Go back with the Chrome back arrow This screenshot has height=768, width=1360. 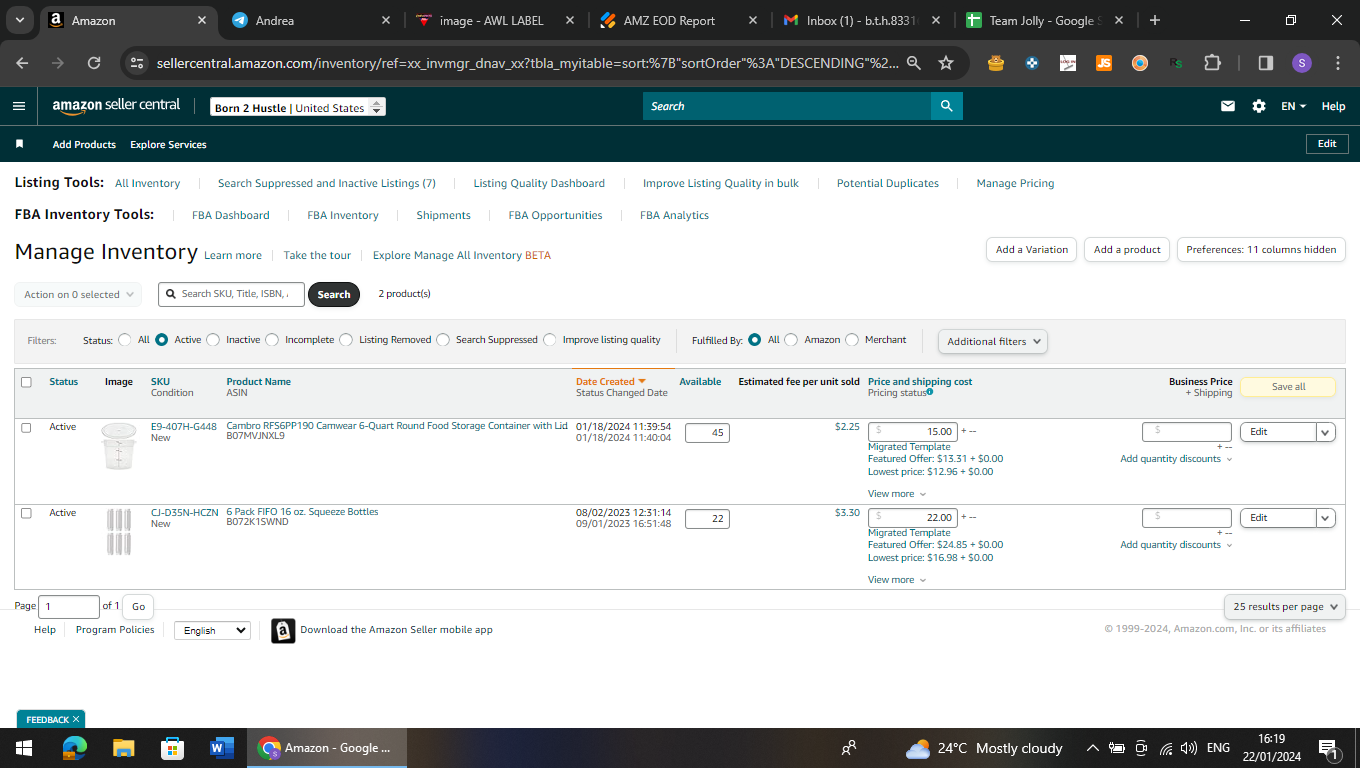click(22, 63)
